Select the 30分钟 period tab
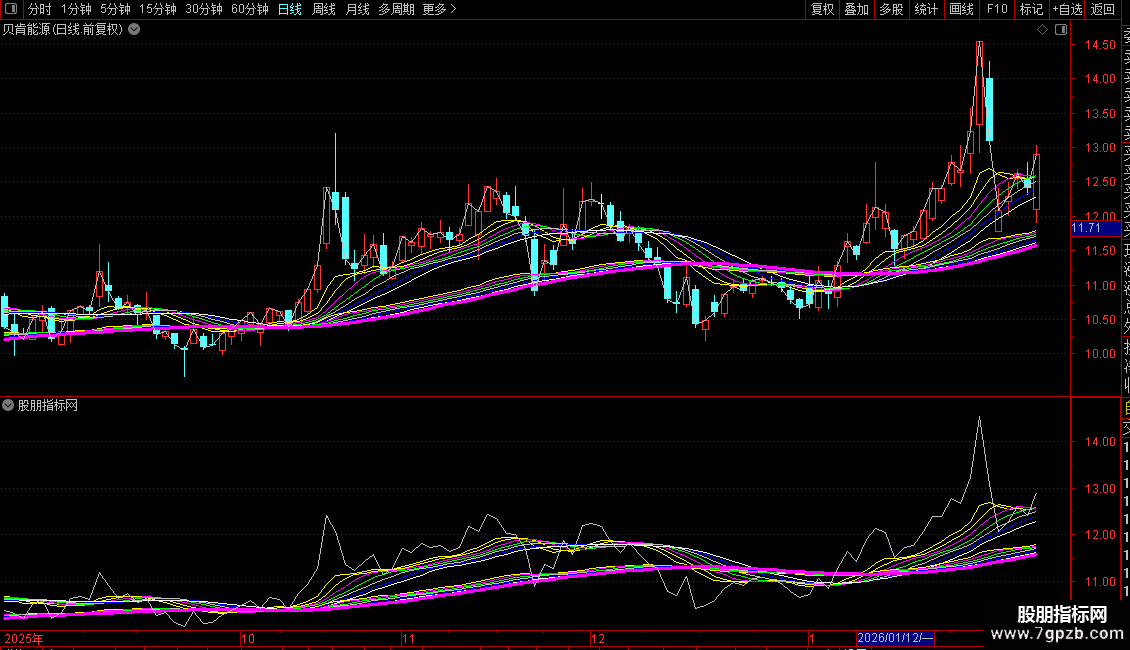The height and width of the screenshot is (650, 1130). (x=204, y=9)
